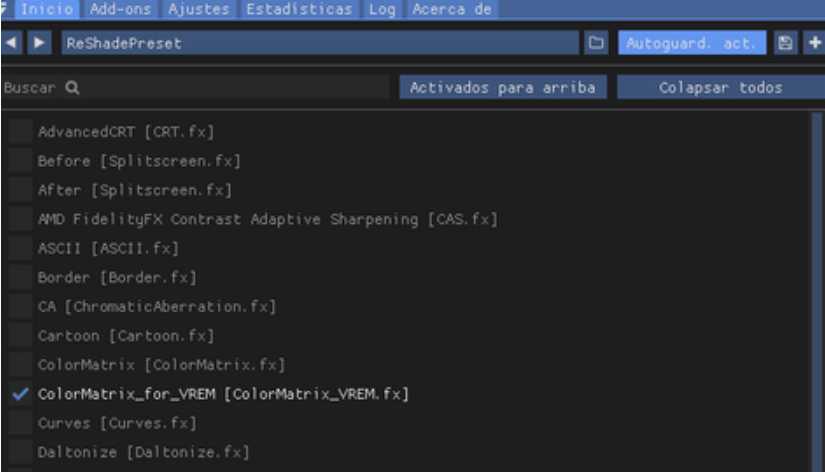Add new preset with plus icon
The image size is (825, 472).
tap(814, 43)
